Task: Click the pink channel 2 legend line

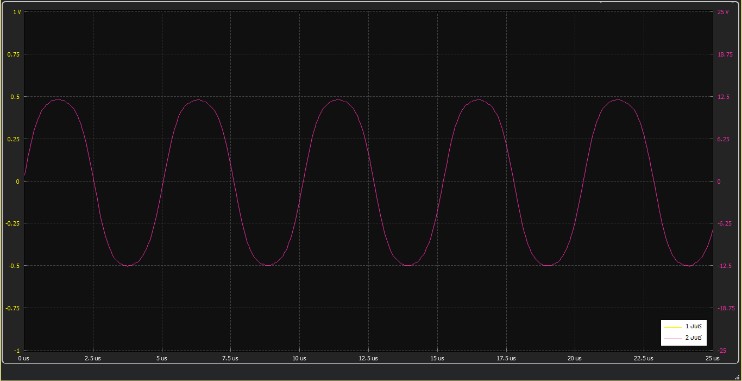Action: click(x=672, y=338)
